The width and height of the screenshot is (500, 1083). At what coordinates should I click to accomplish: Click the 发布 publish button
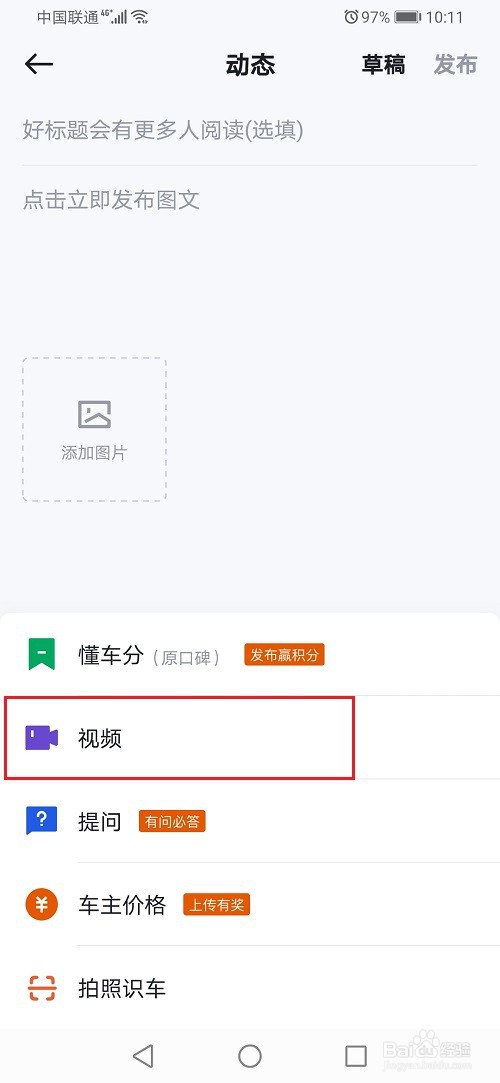456,65
